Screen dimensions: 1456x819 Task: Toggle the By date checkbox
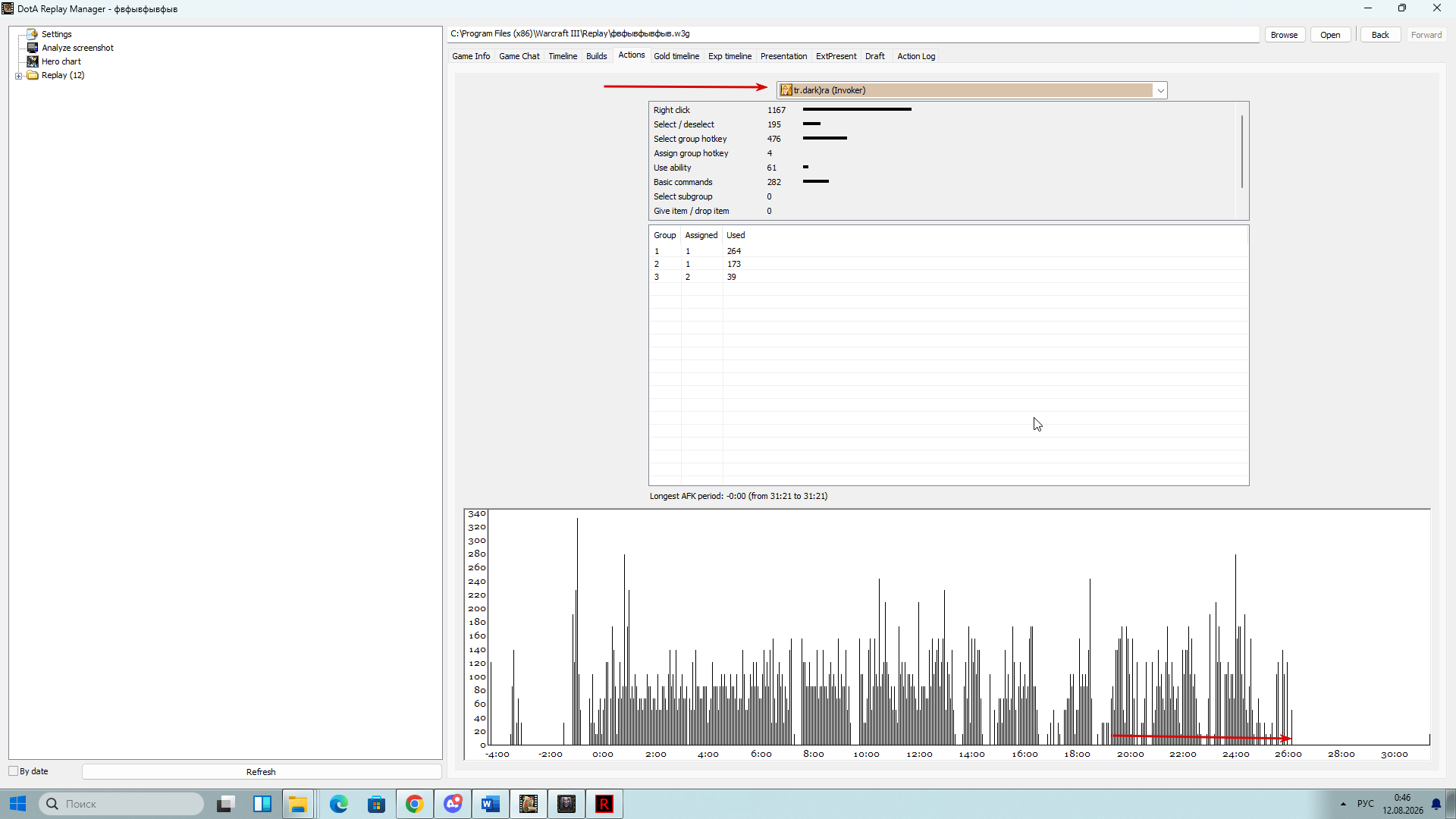click(14, 771)
